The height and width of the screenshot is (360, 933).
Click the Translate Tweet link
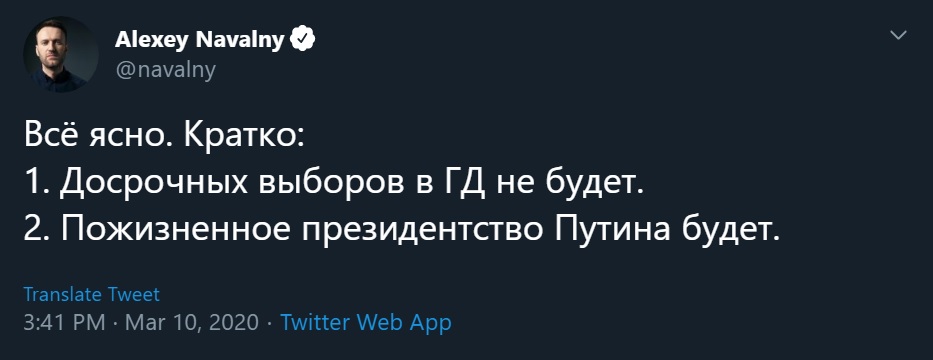pos(92,295)
